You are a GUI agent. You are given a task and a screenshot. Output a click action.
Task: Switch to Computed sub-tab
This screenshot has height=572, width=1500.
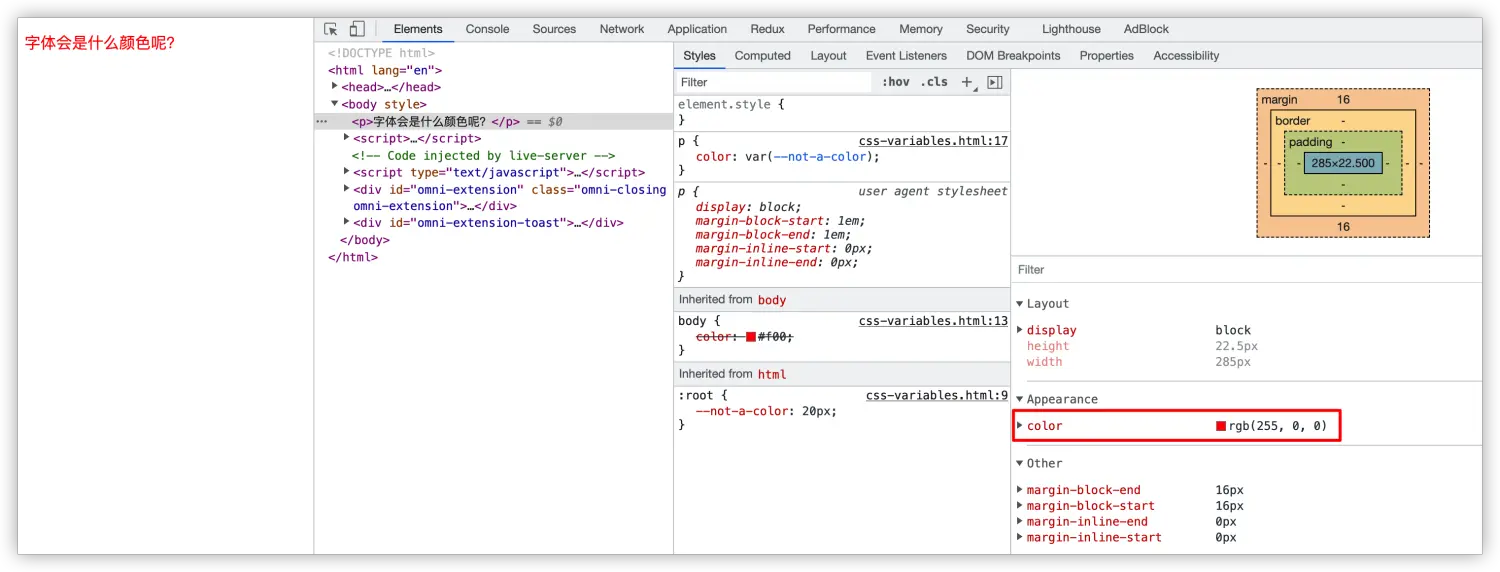pos(762,56)
